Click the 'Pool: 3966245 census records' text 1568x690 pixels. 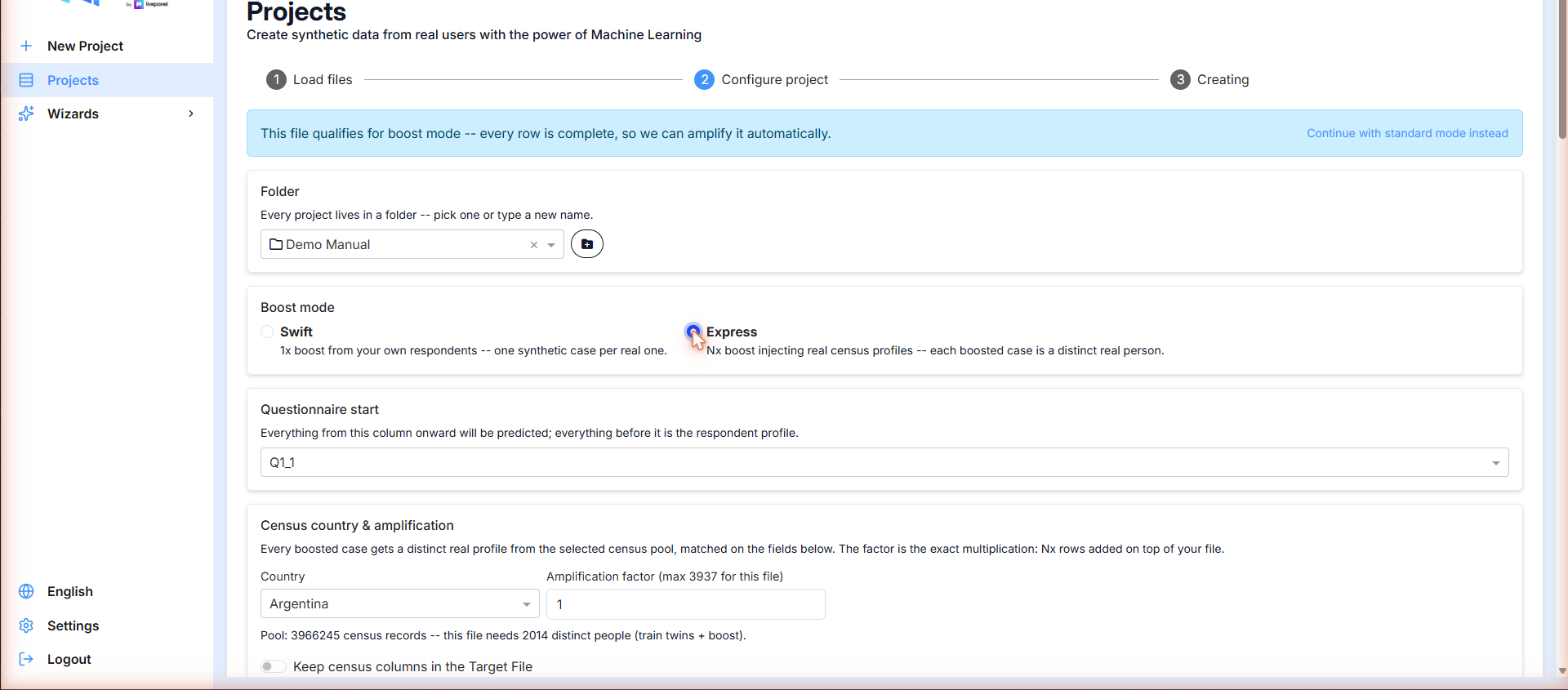(x=343, y=635)
